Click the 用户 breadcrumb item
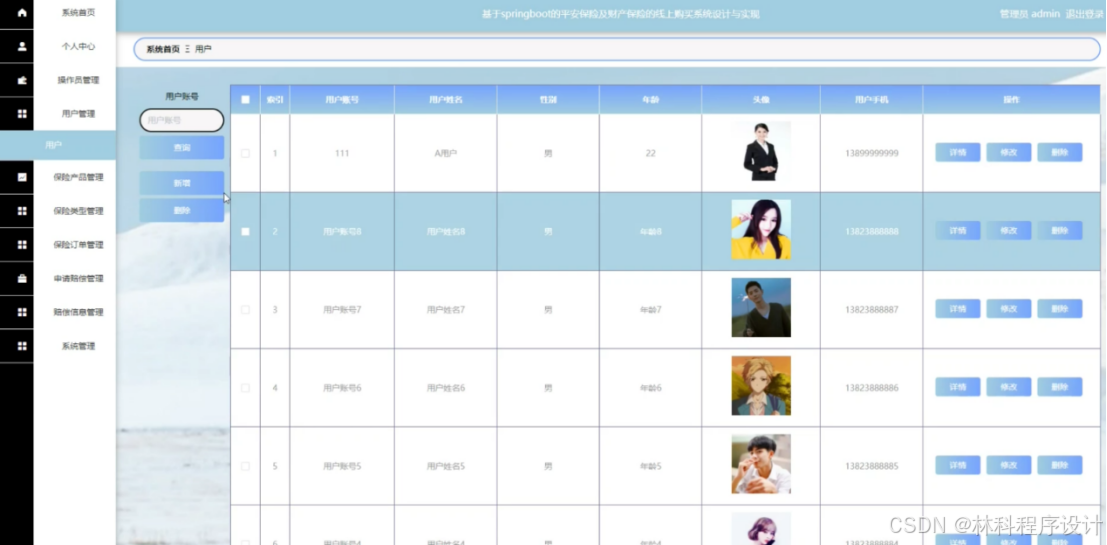1107x545 pixels. pyautogui.click(x=203, y=49)
